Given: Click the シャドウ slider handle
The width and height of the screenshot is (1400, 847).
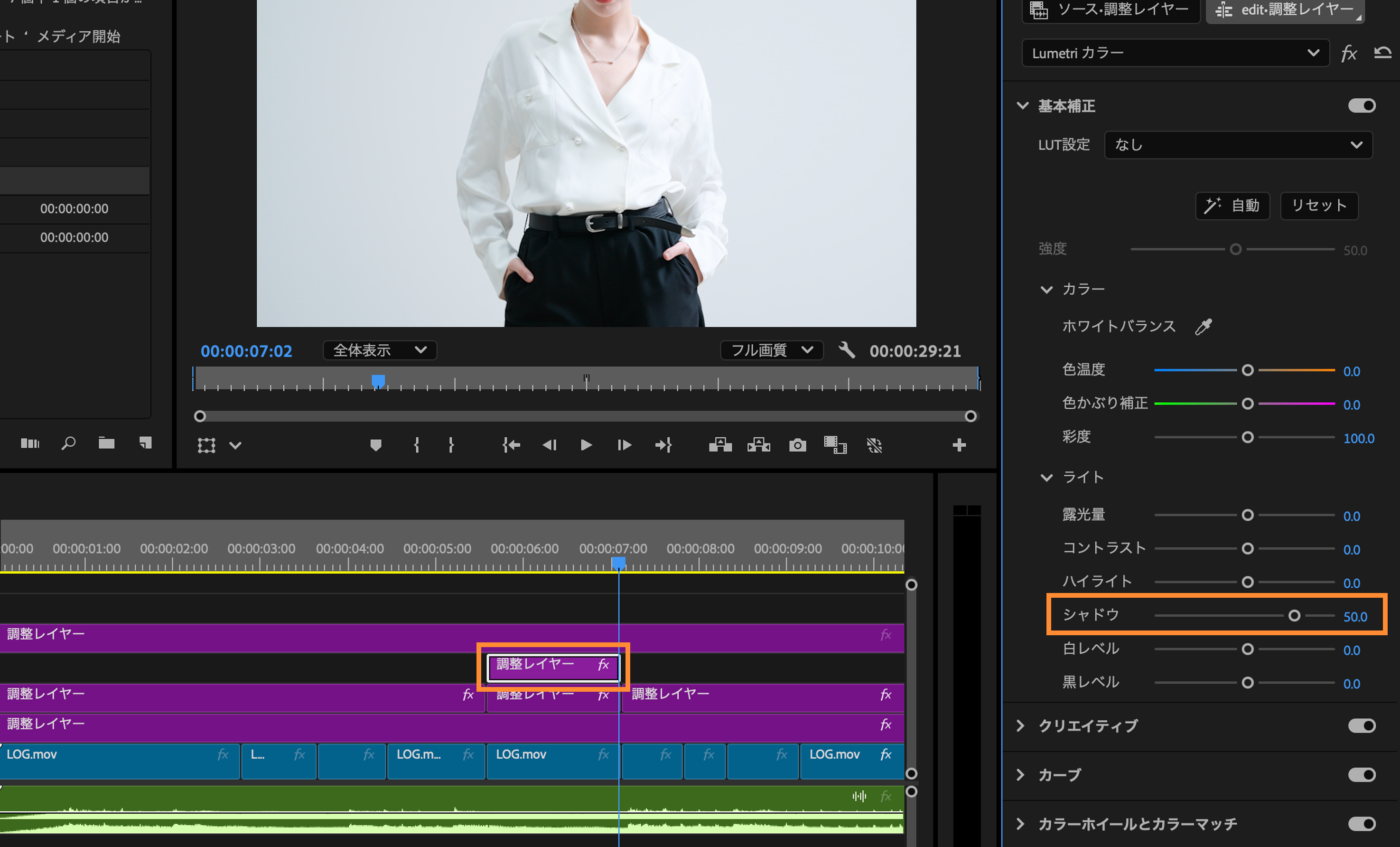Looking at the screenshot, I should point(1294,616).
